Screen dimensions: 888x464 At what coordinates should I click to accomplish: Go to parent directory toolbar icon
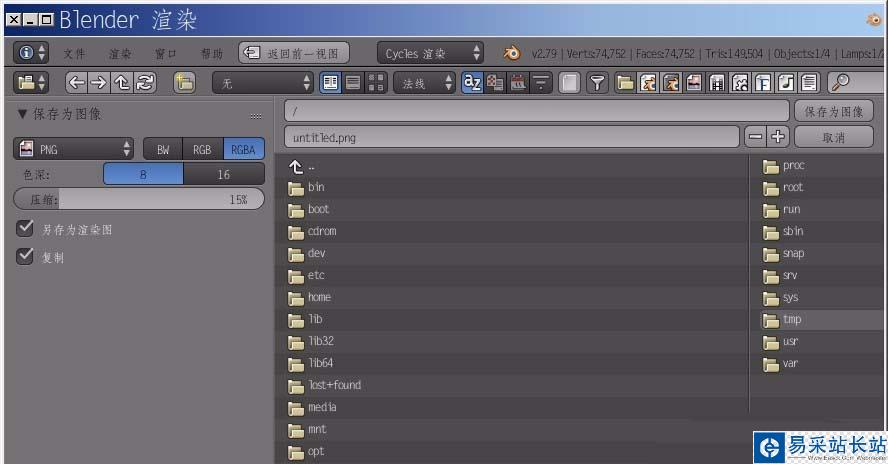(x=122, y=83)
